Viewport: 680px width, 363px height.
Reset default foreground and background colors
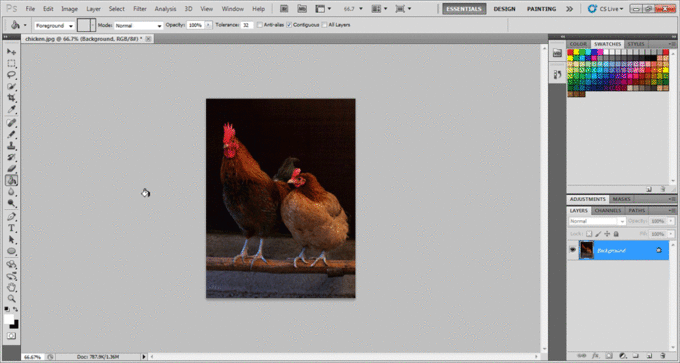coord(7,309)
